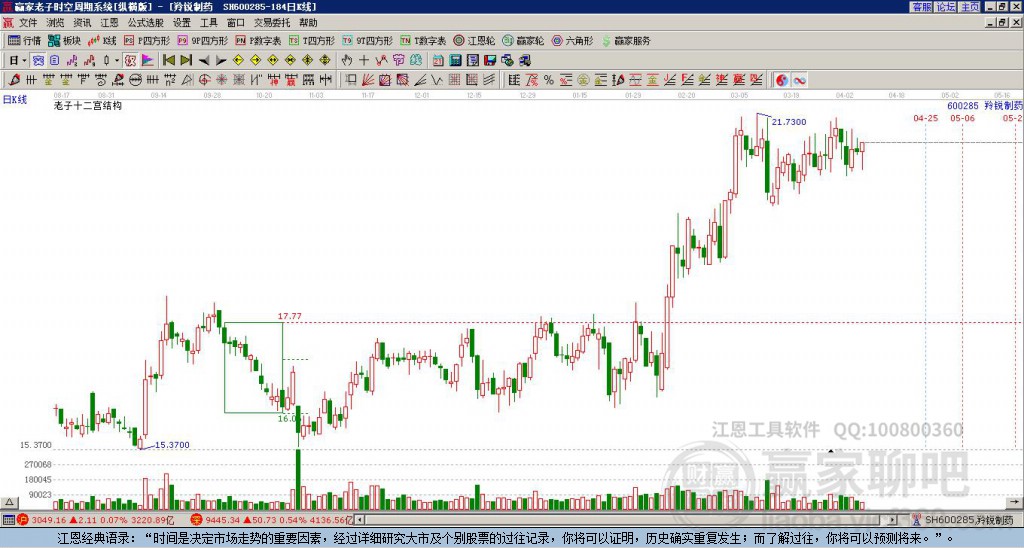Click the volume panel collapse triangle button
This screenshot has height=548, width=1024.
click(8, 502)
